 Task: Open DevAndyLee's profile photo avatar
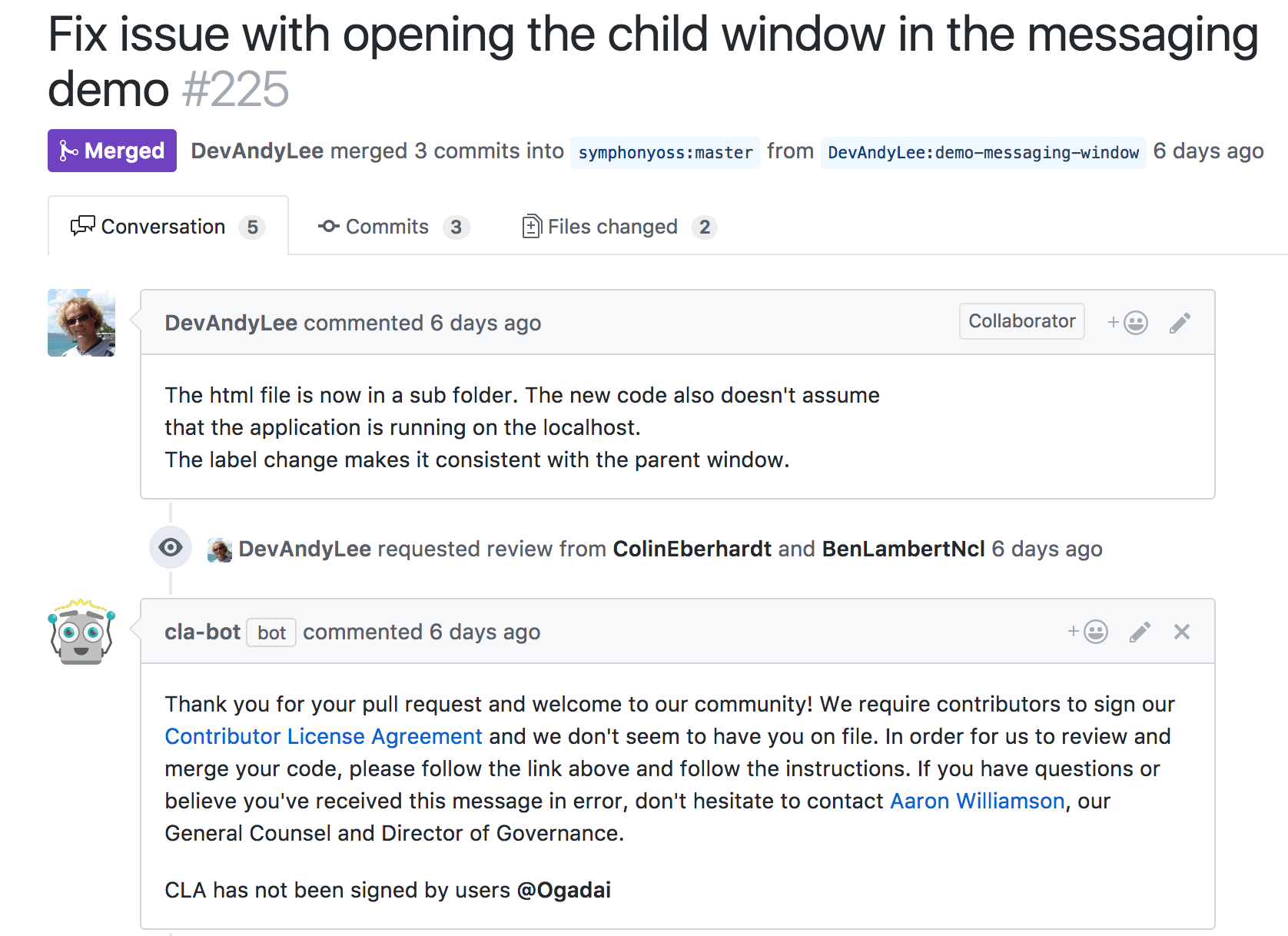(x=81, y=323)
